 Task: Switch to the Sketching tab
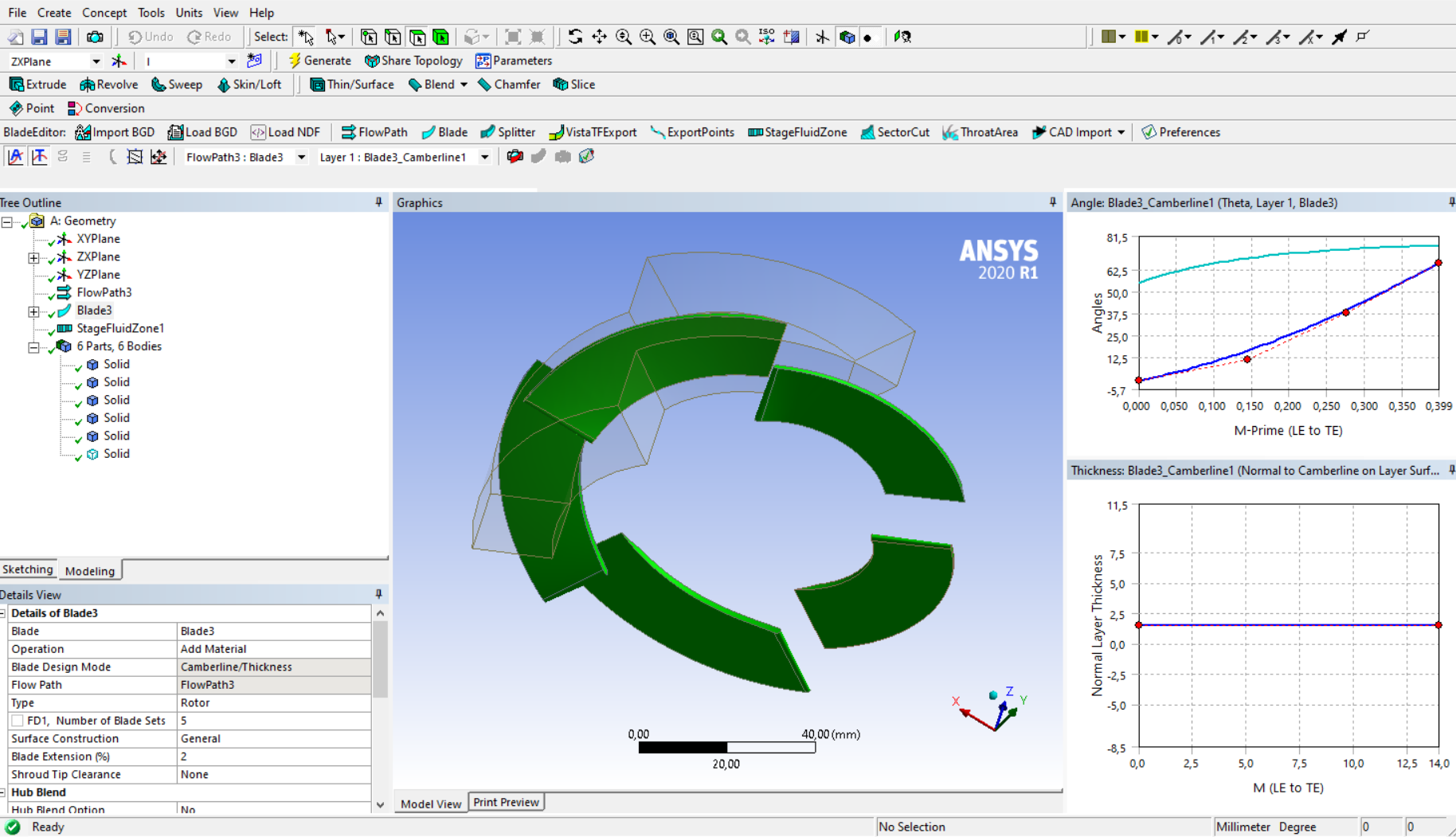pyautogui.click(x=28, y=569)
